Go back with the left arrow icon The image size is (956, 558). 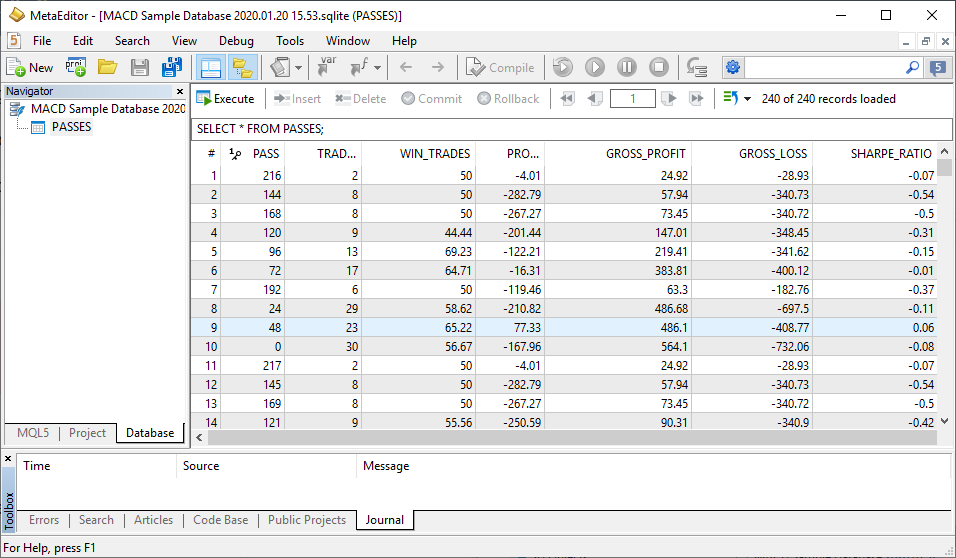[406, 67]
